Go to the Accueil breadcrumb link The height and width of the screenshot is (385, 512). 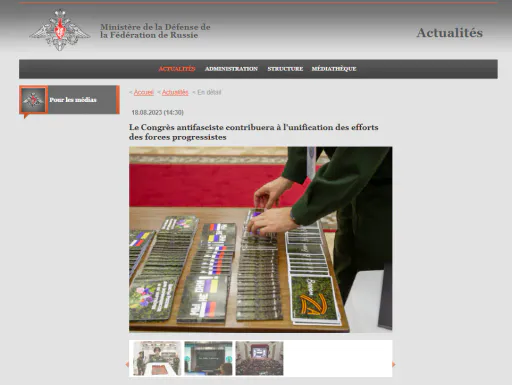coord(144,92)
